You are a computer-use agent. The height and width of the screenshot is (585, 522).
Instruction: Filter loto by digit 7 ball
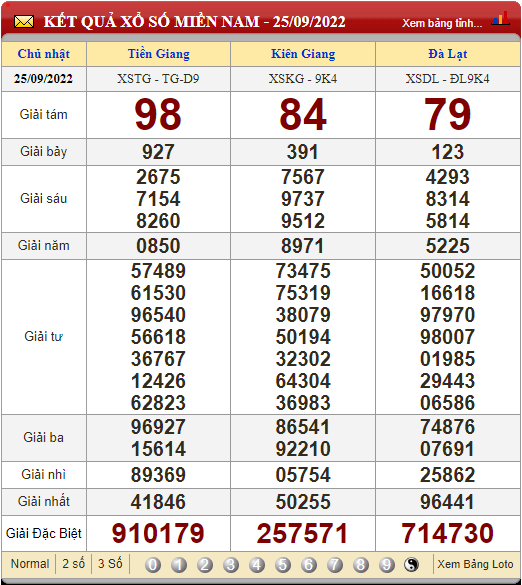tap(335, 565)
